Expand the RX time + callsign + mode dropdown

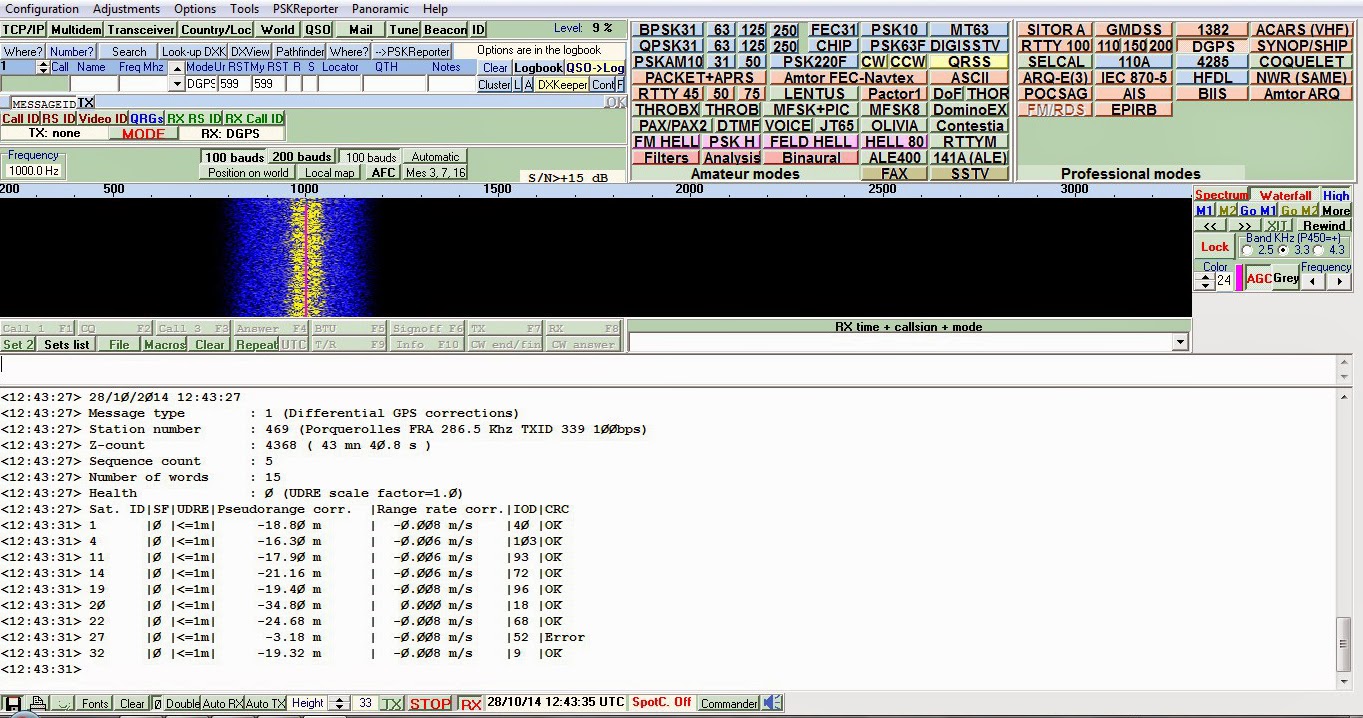coord(1179,340)
